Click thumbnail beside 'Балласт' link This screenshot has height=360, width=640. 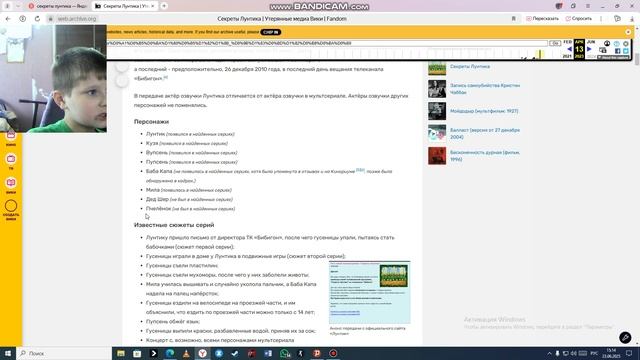pyautogui.click(x=437, y=133)
